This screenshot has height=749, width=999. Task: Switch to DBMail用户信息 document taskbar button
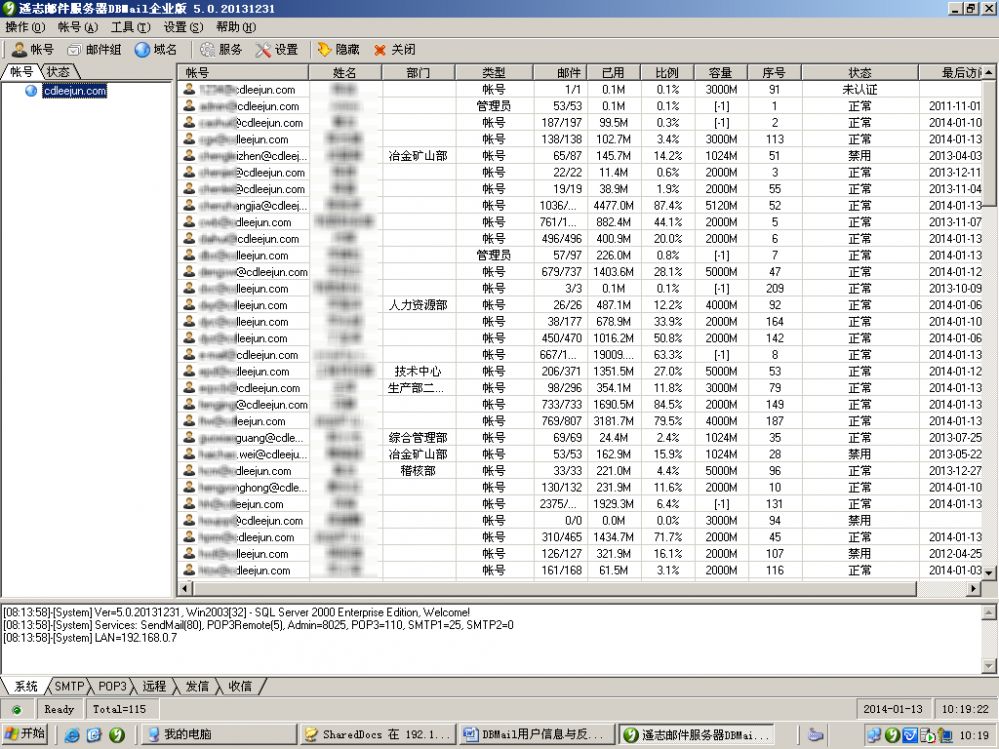click(537, 734)
